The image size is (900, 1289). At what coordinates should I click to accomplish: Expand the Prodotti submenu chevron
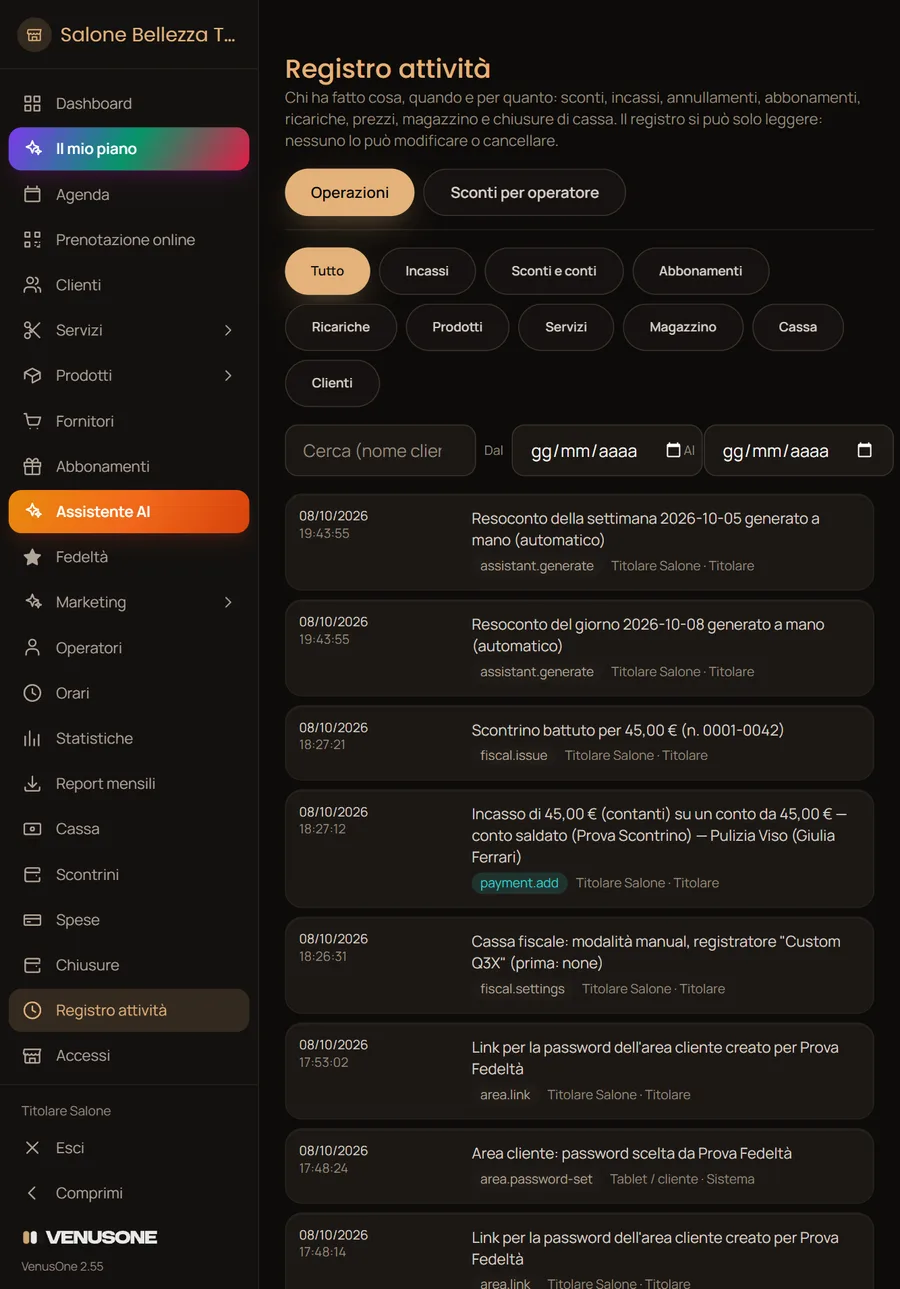click(x=228, y=376)
